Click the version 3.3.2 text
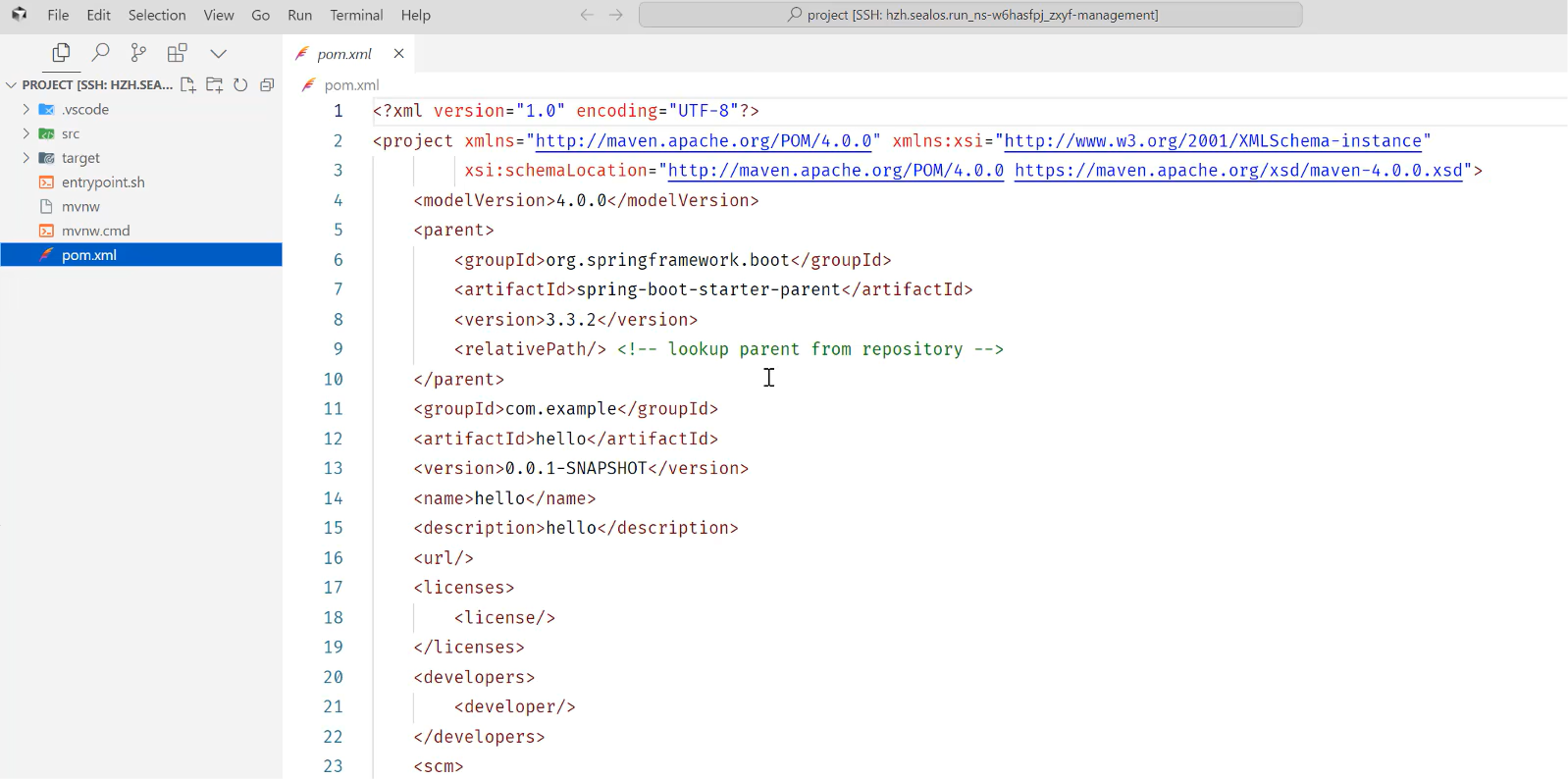This screenshot has width=1568, height=779. 571,320
